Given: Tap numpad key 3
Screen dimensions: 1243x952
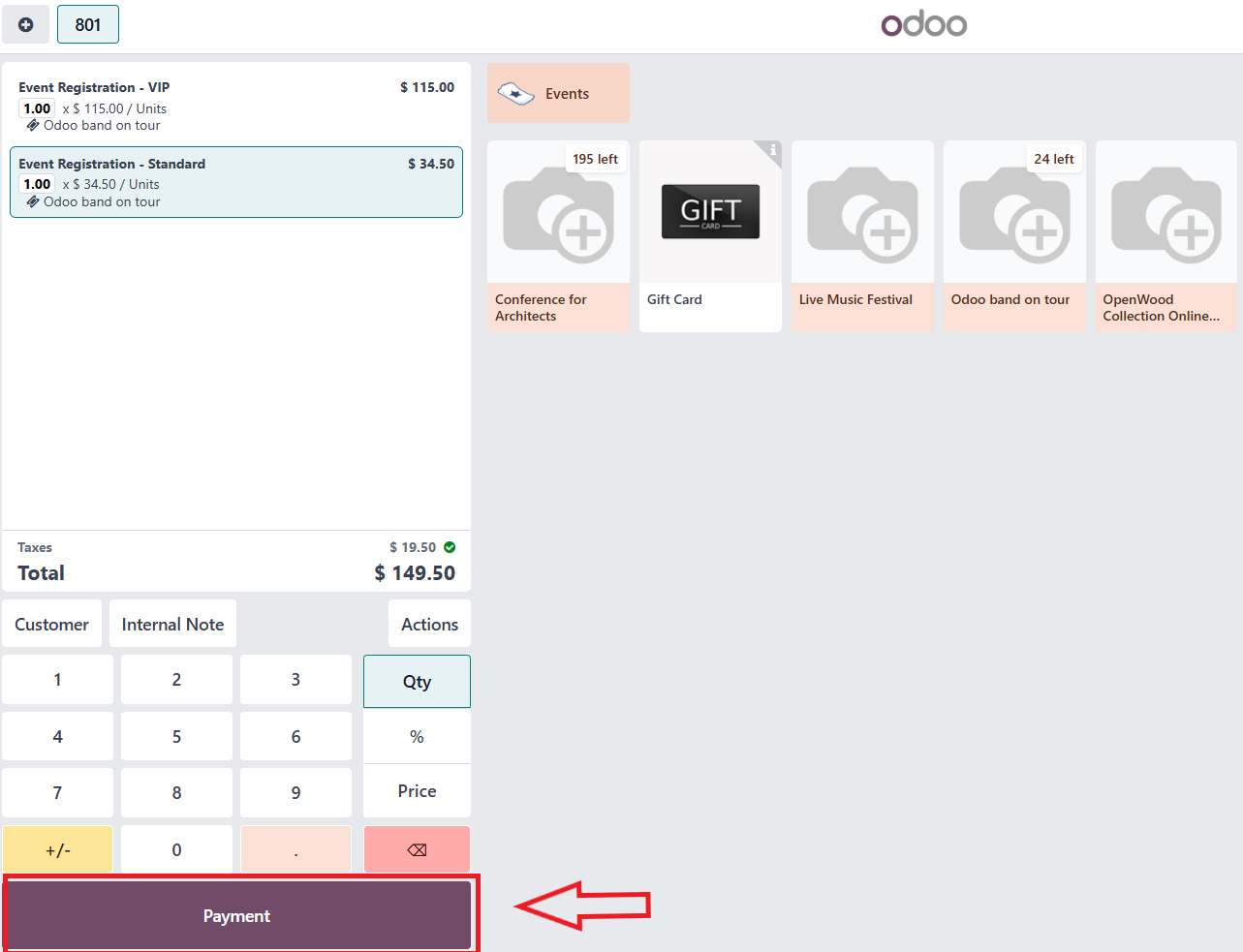Looking at the screenshot, I should coord(295,680).
